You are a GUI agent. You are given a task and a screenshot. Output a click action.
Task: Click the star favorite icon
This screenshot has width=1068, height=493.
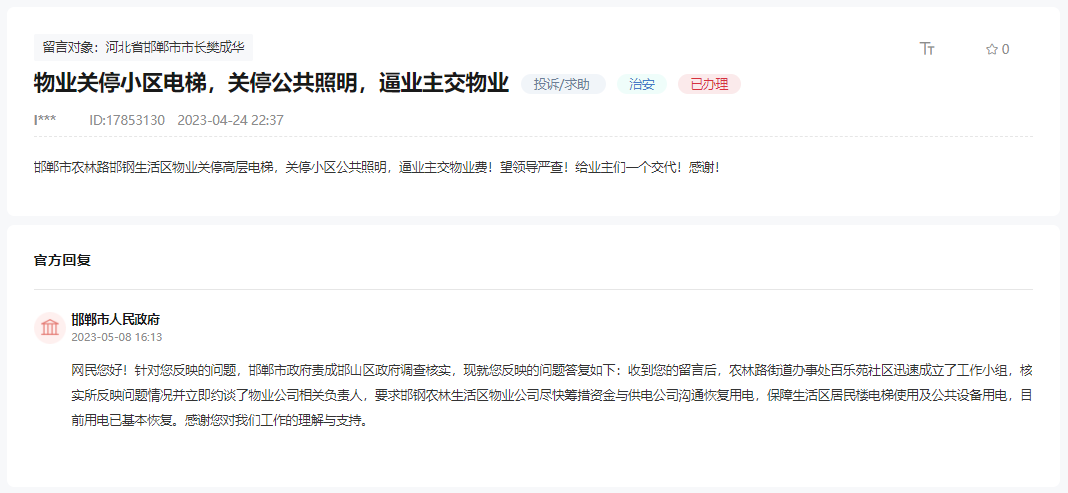coord(992,49)
